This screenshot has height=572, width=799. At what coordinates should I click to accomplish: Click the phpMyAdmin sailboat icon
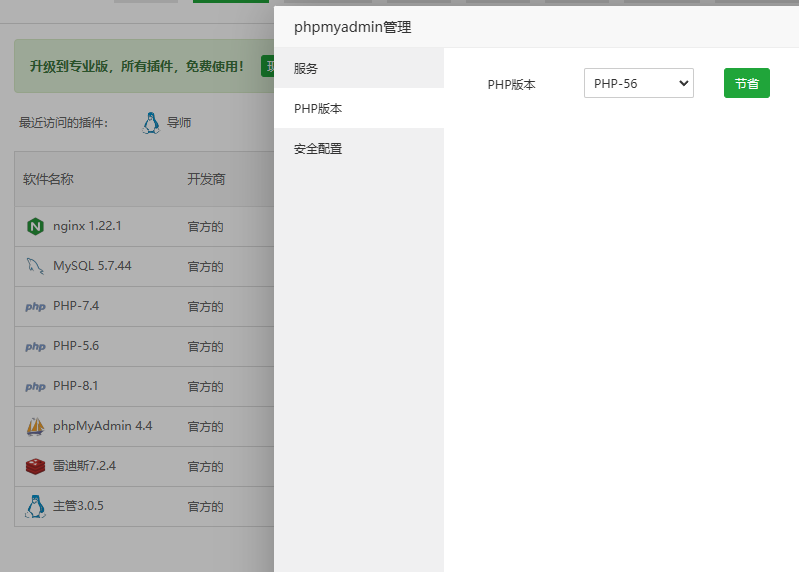(x=35, y=426)
